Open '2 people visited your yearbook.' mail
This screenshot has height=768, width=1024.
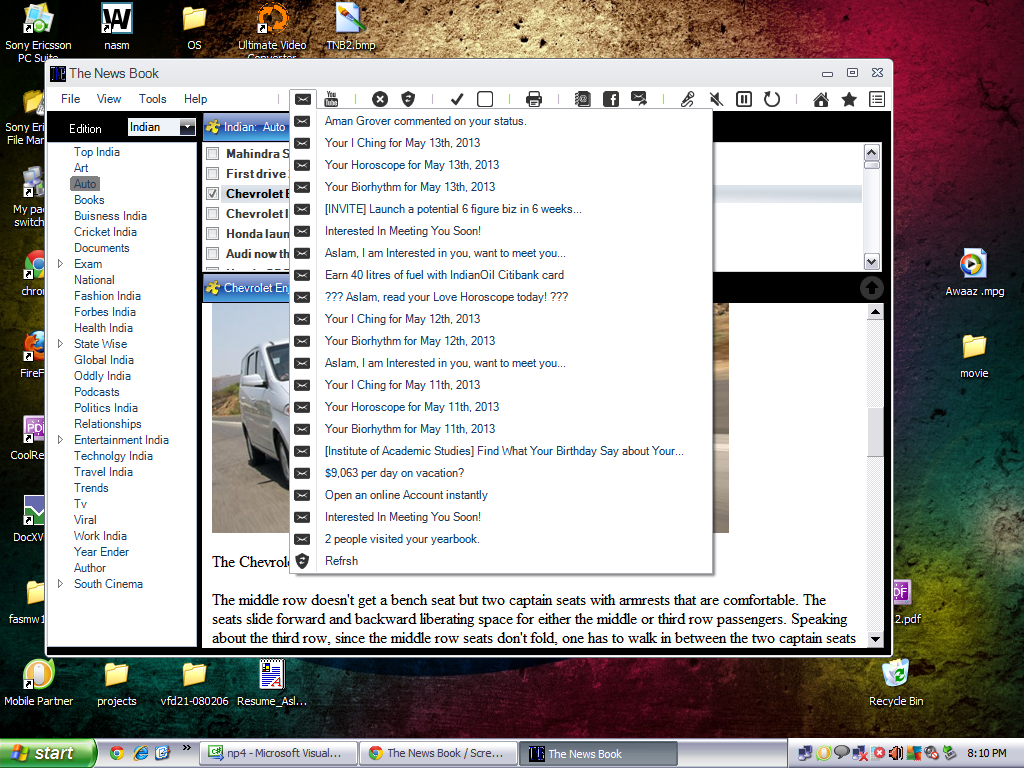502,539
